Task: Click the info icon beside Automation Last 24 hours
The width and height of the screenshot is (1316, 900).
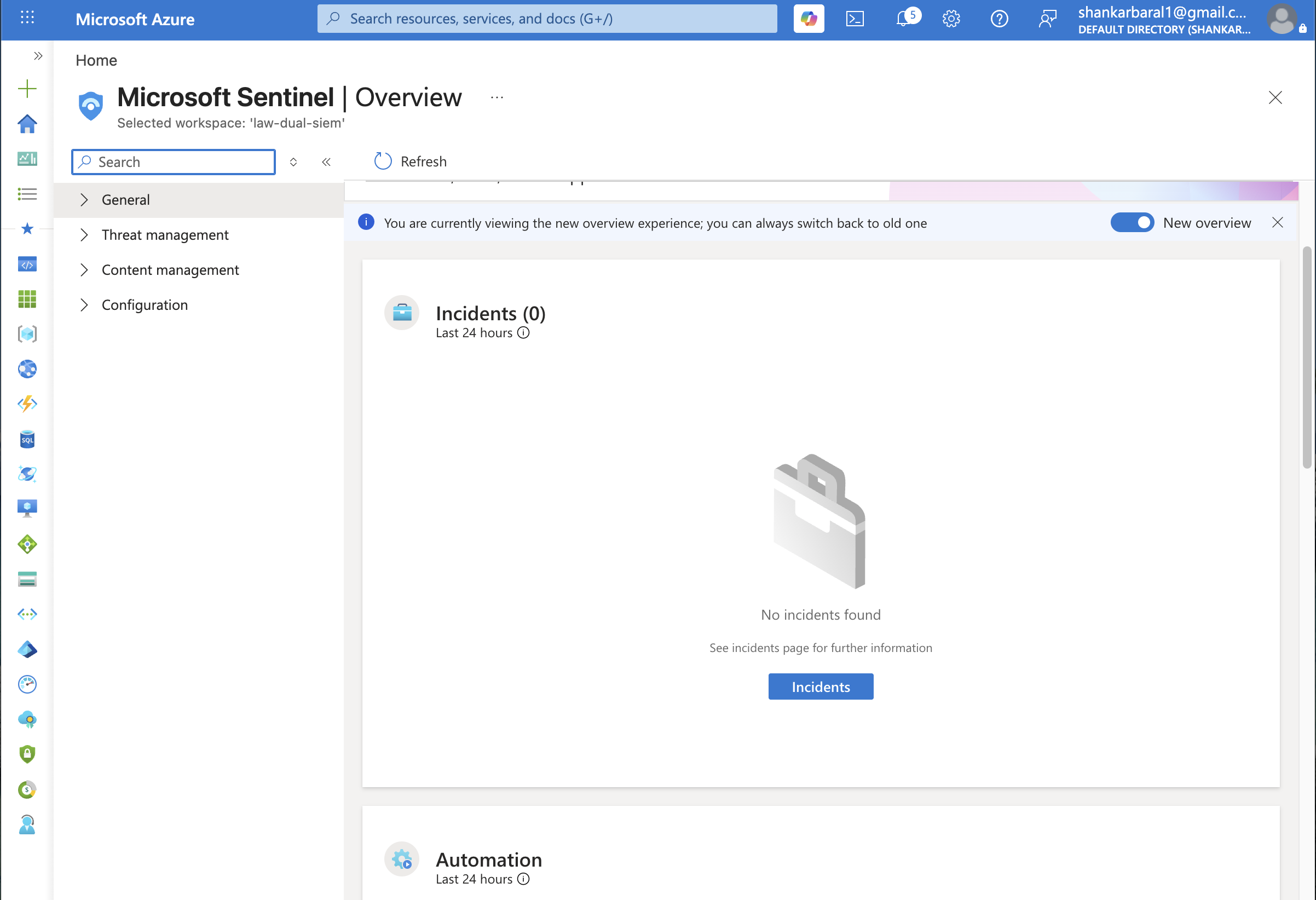Action: tap(523, 879)
